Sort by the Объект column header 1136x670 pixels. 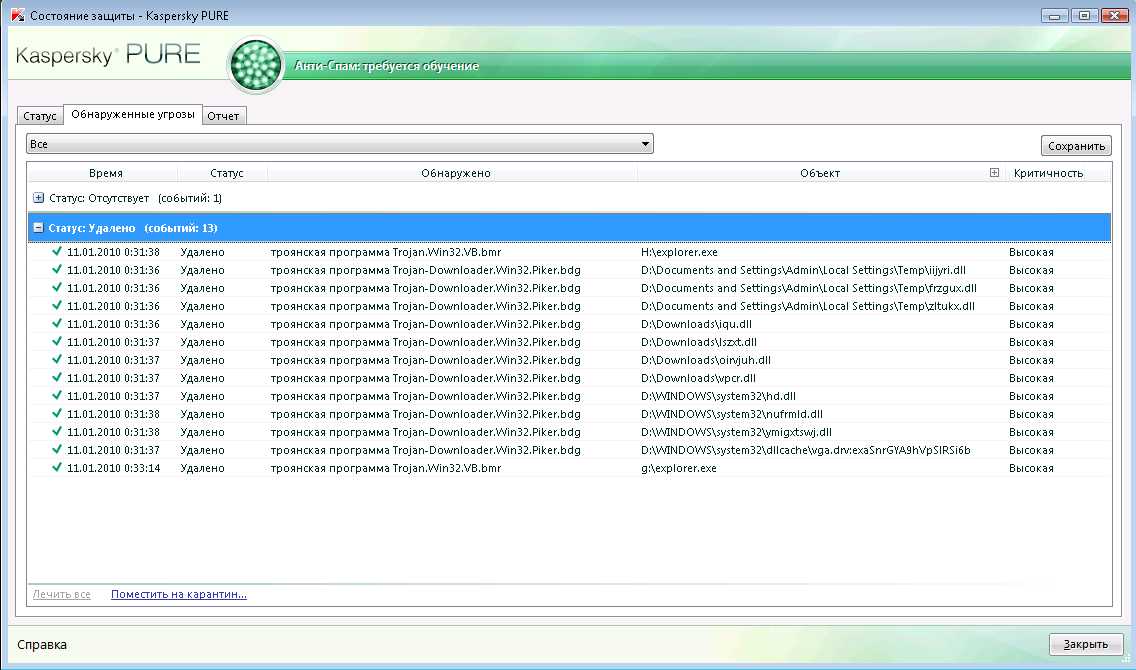[819, 173]
